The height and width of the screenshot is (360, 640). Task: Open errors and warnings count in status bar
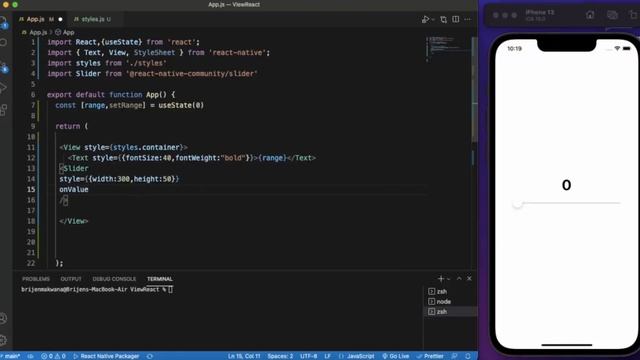[53, 356]
